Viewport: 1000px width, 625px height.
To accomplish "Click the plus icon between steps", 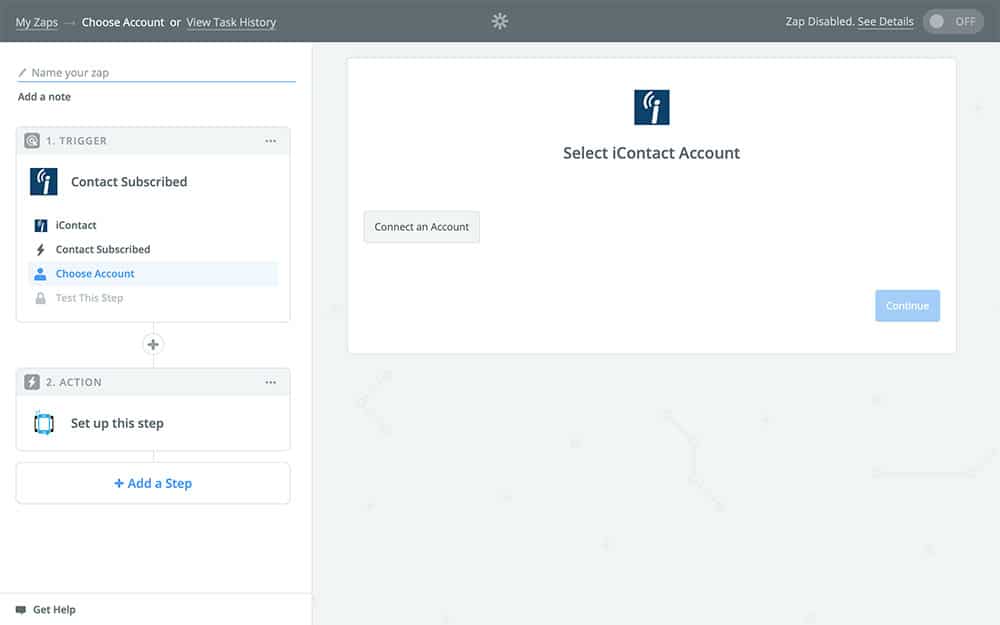I will (153, 344).
